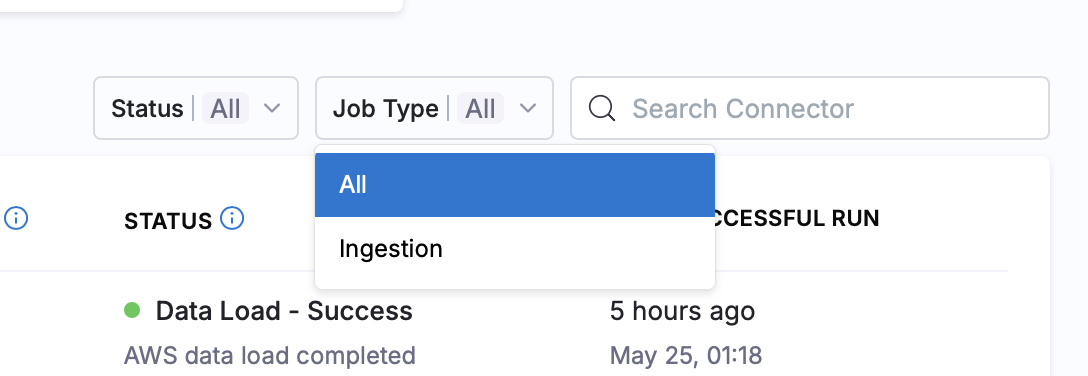Click the Job Type filter label
This screenshot has height=376, width=1088.
click(x=385, y=109)
